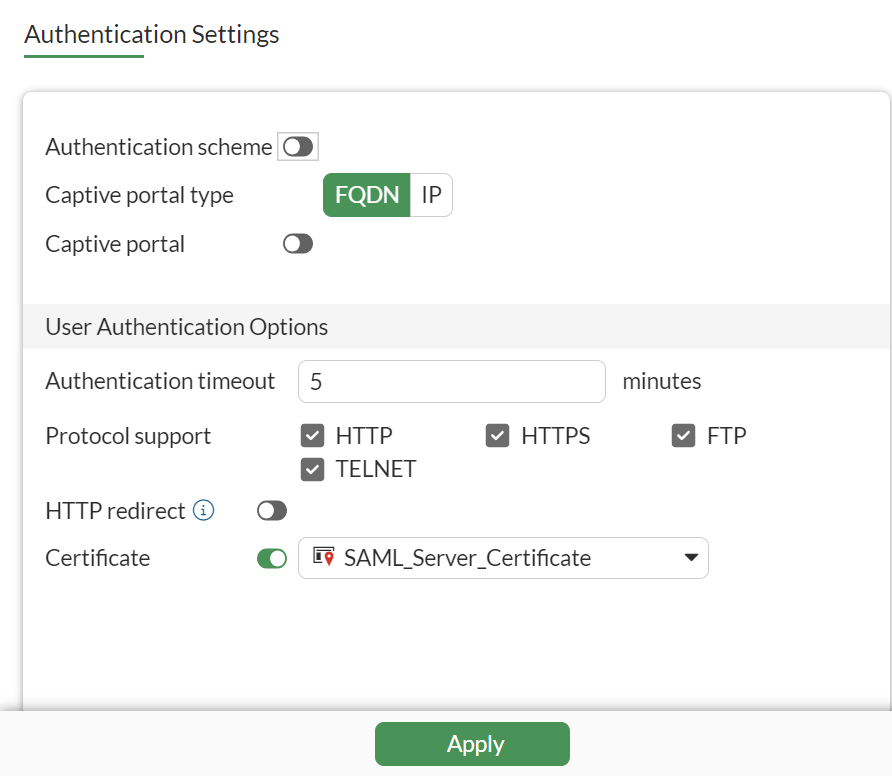Click the dropdown arrow for certificate selection
The height and width of the screenshot is (776, 892).
click(x=691, y=558)
